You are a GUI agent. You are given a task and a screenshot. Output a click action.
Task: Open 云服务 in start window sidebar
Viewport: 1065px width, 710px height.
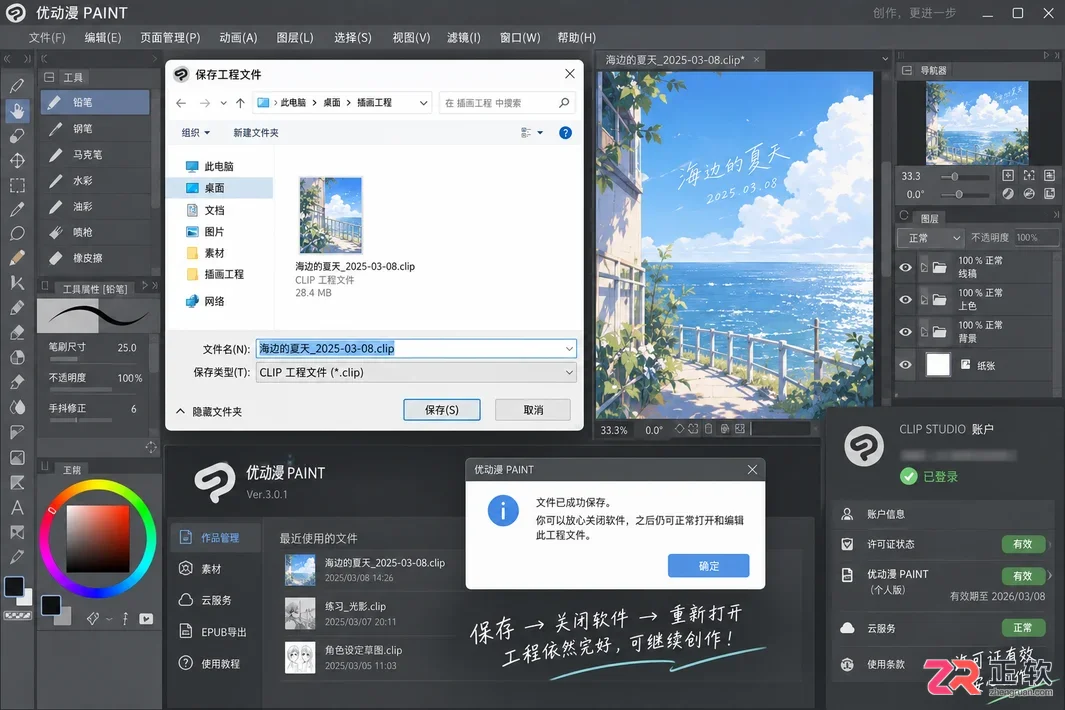(x=215, y=600)
